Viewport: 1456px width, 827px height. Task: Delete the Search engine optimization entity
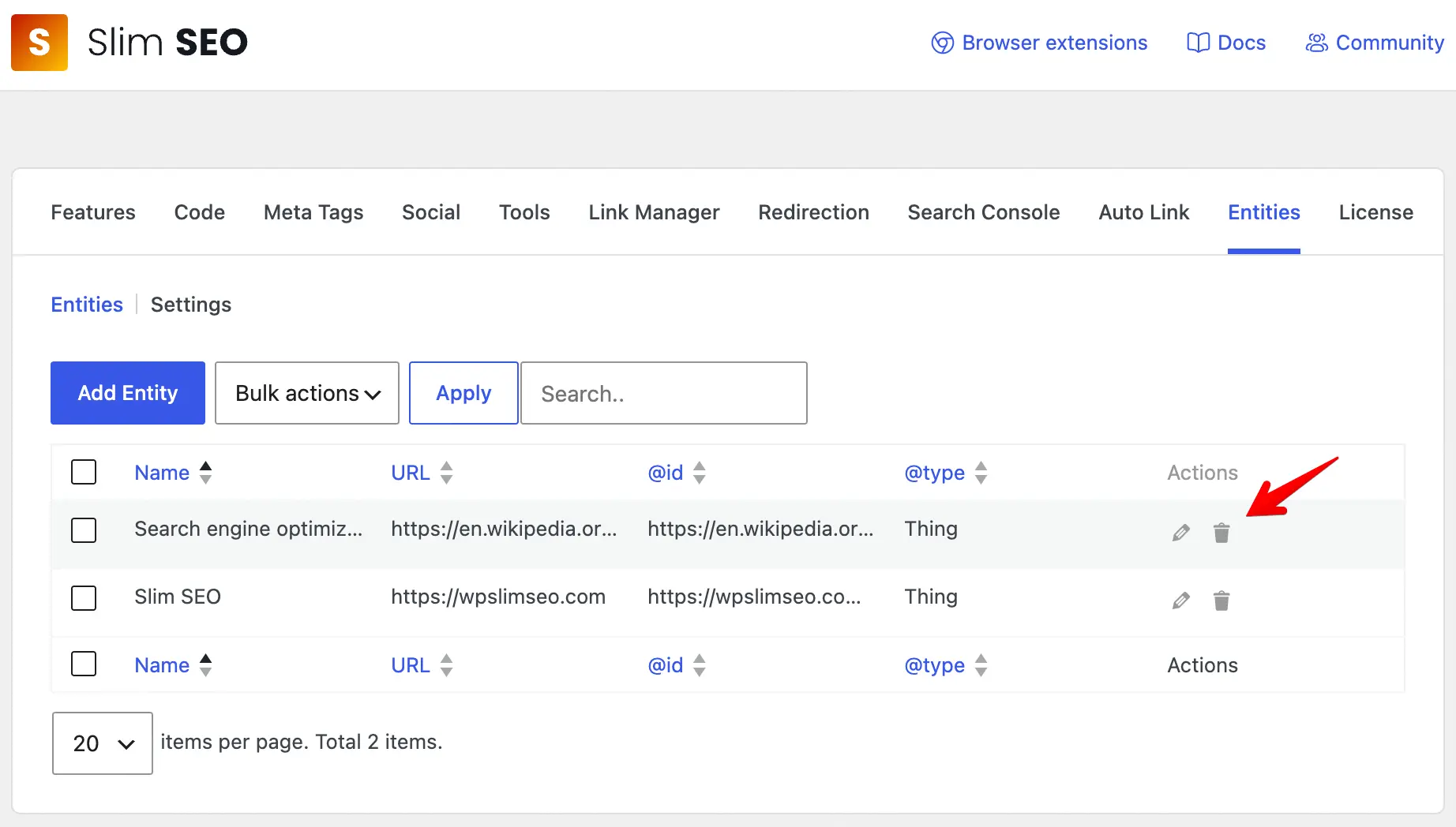point(1221,533)
